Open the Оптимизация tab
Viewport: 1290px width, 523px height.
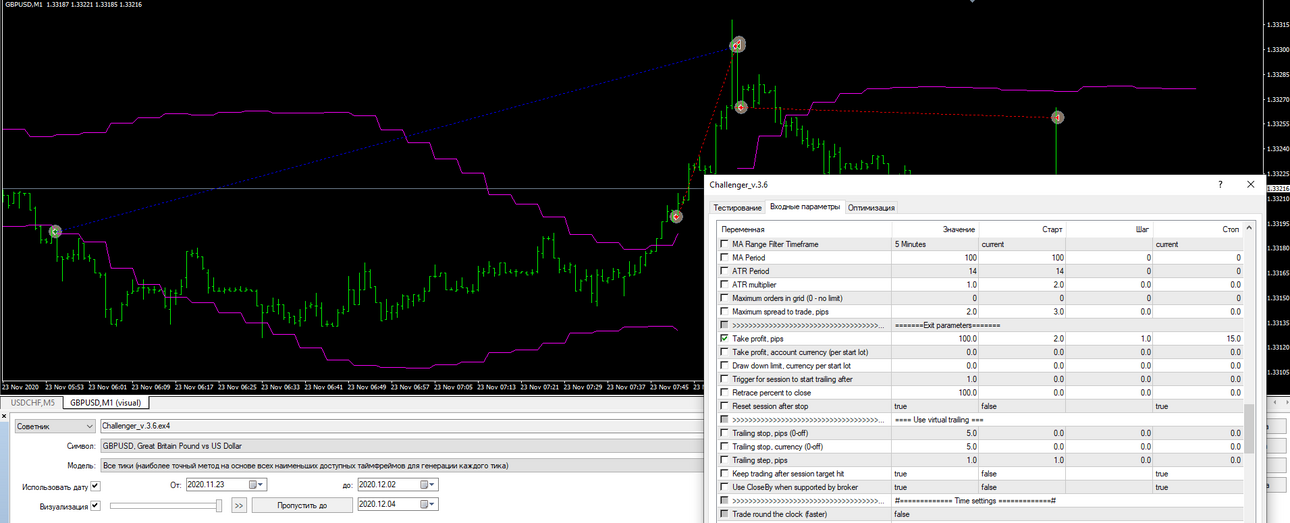(871, 208)
